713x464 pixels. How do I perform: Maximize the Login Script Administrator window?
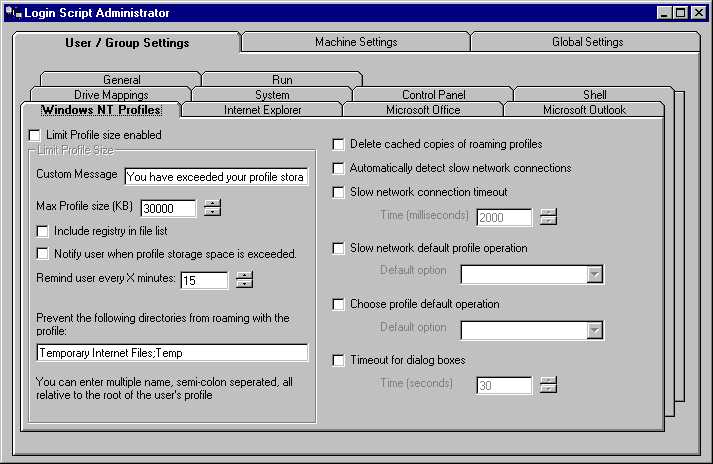(x=681, y=13)
